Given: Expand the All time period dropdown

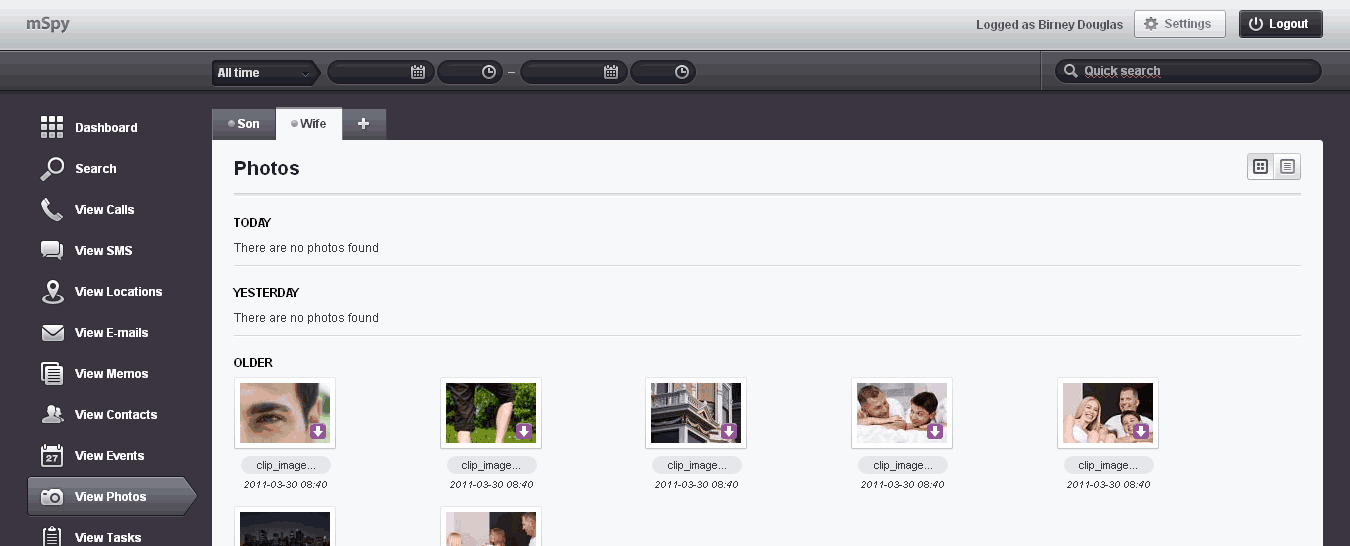Looking at the screenshot, I should tap(265, 72).
